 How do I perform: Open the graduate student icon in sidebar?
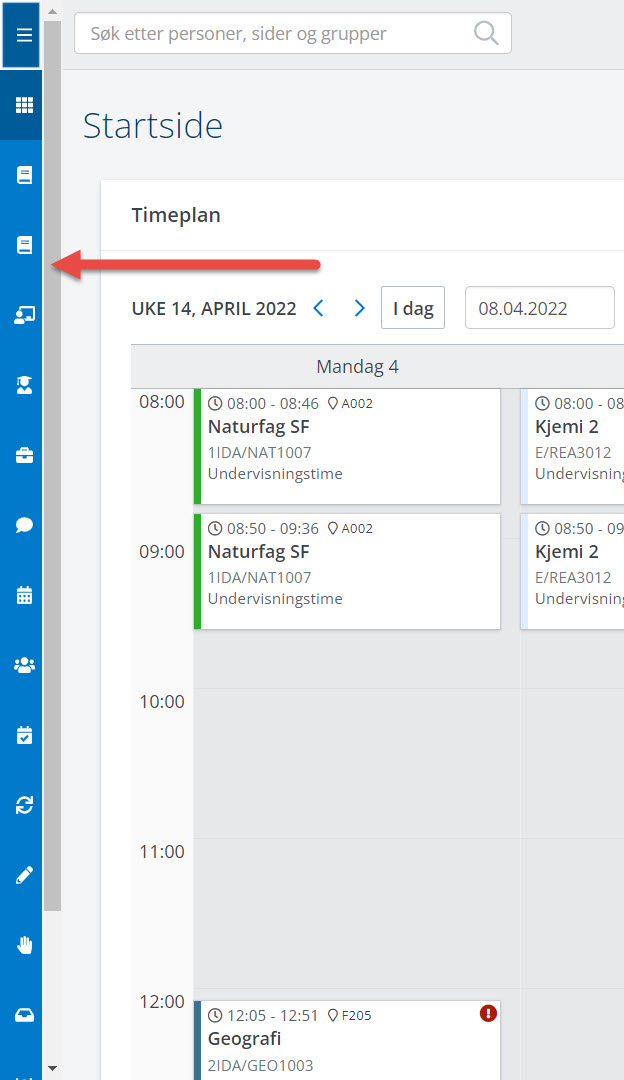[24, 386]
